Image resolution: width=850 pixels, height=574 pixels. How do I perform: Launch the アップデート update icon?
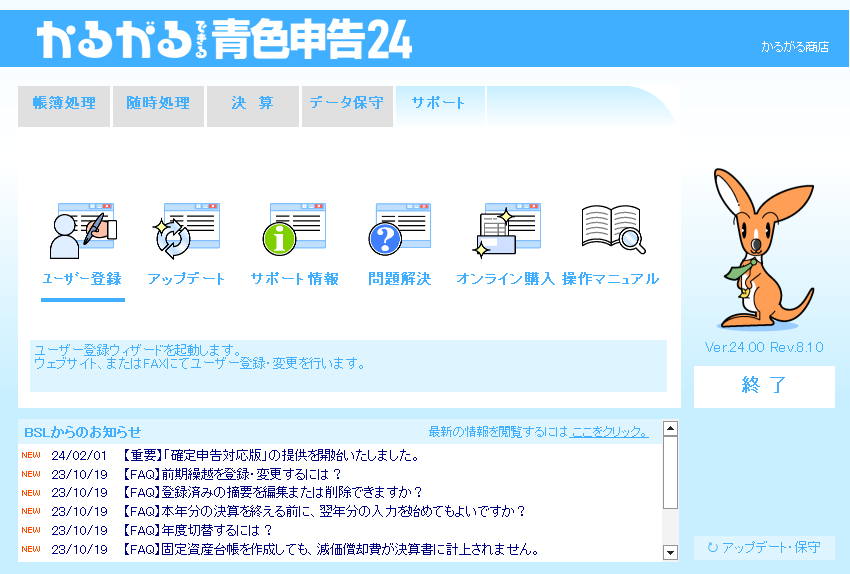pyautogui.click(x=186, y=231)
